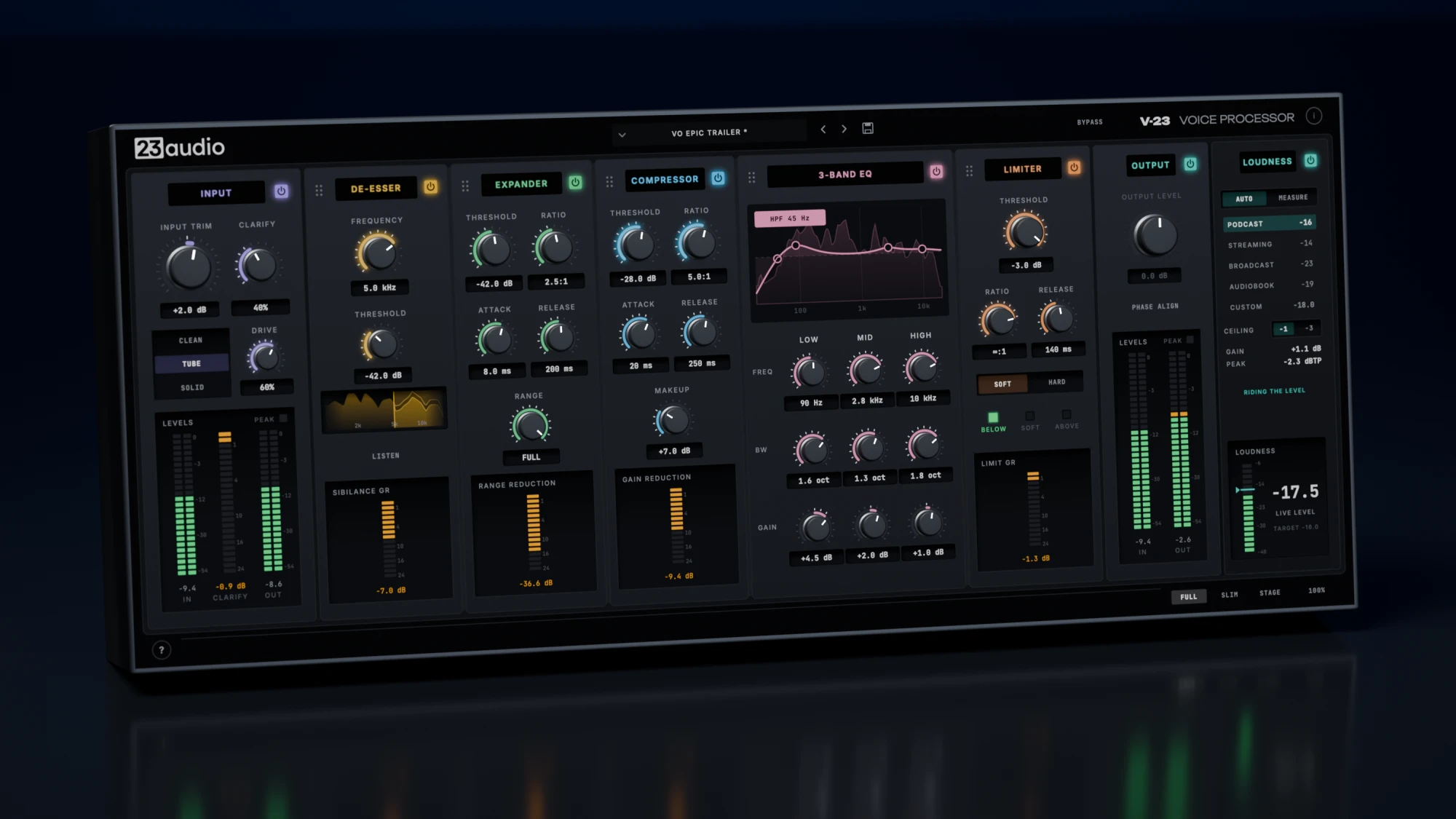Switch limiter knee to Soft
Image resolution: width=1456 pixels, height=819 pixels.
[x=1002, y=384]
